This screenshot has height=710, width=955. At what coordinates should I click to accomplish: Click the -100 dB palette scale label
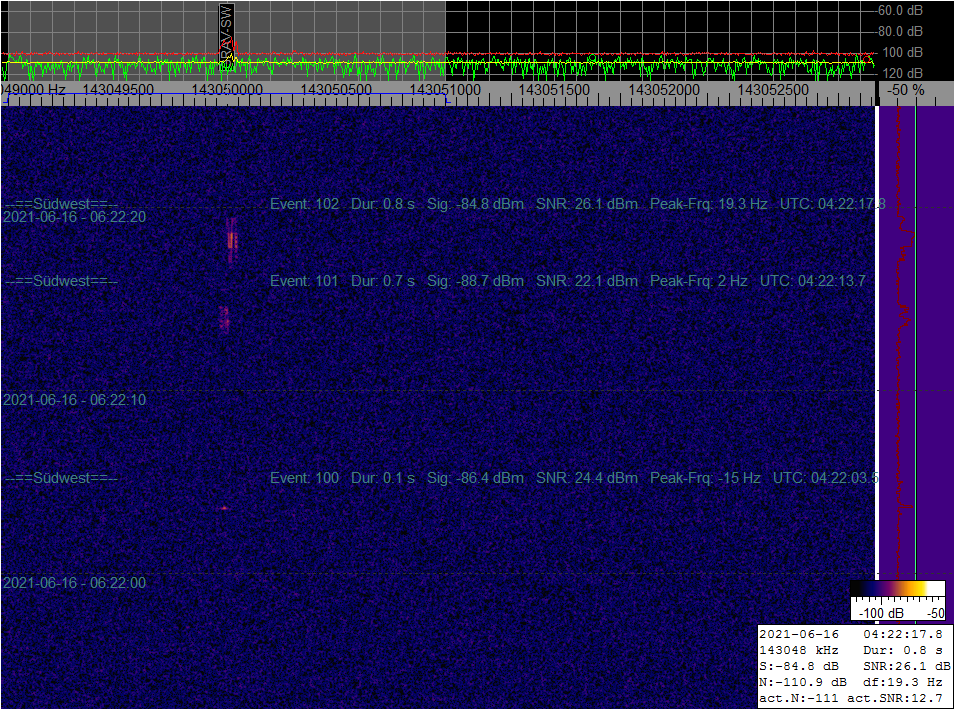point(881,613)
